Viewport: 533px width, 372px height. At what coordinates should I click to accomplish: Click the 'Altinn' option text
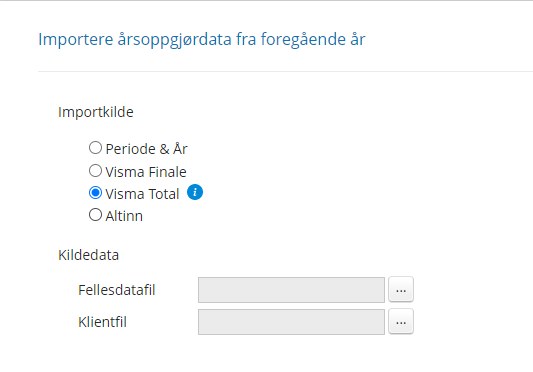[124, 216]
